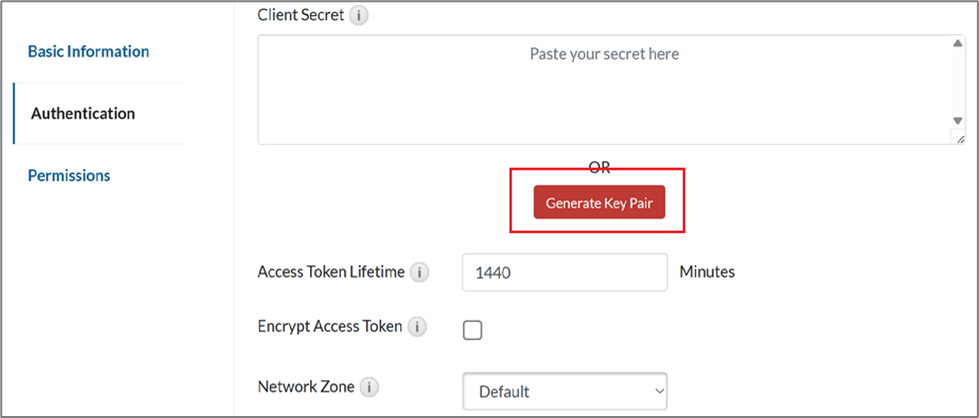The height and width of the screenshot is (418, 979).
Task: Click the Encrypt Access Token label
Action: (330, 326)
